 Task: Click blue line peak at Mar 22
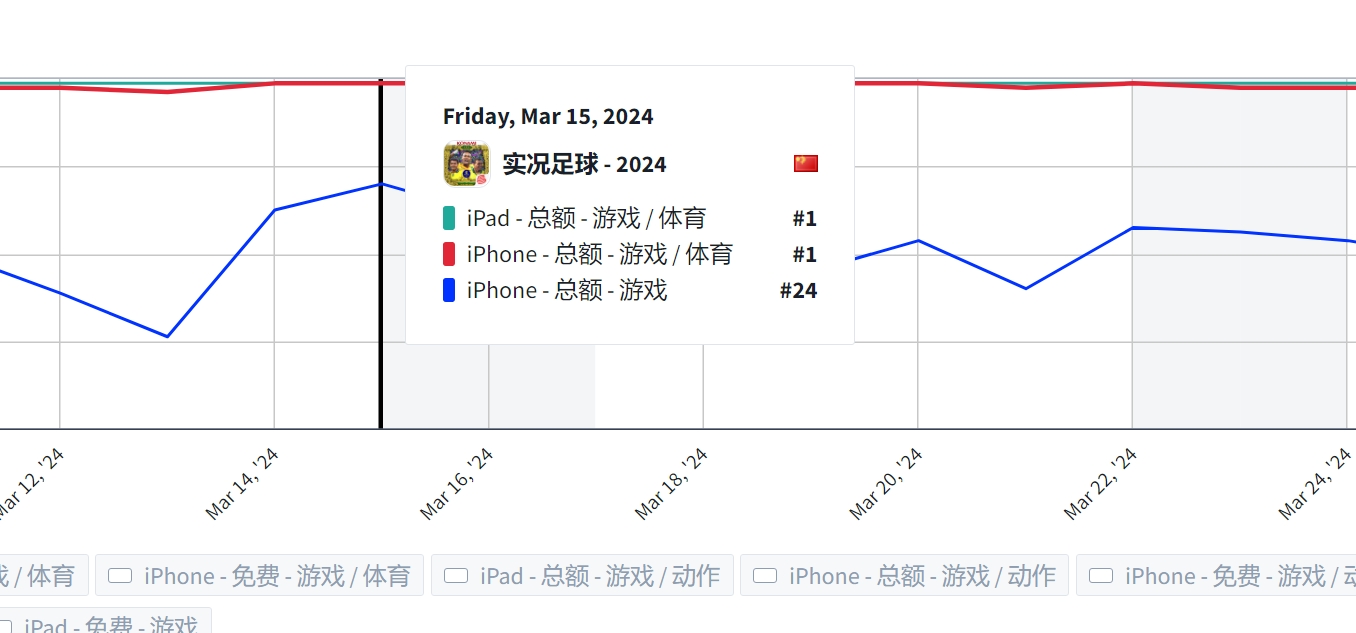[1132, 228]
